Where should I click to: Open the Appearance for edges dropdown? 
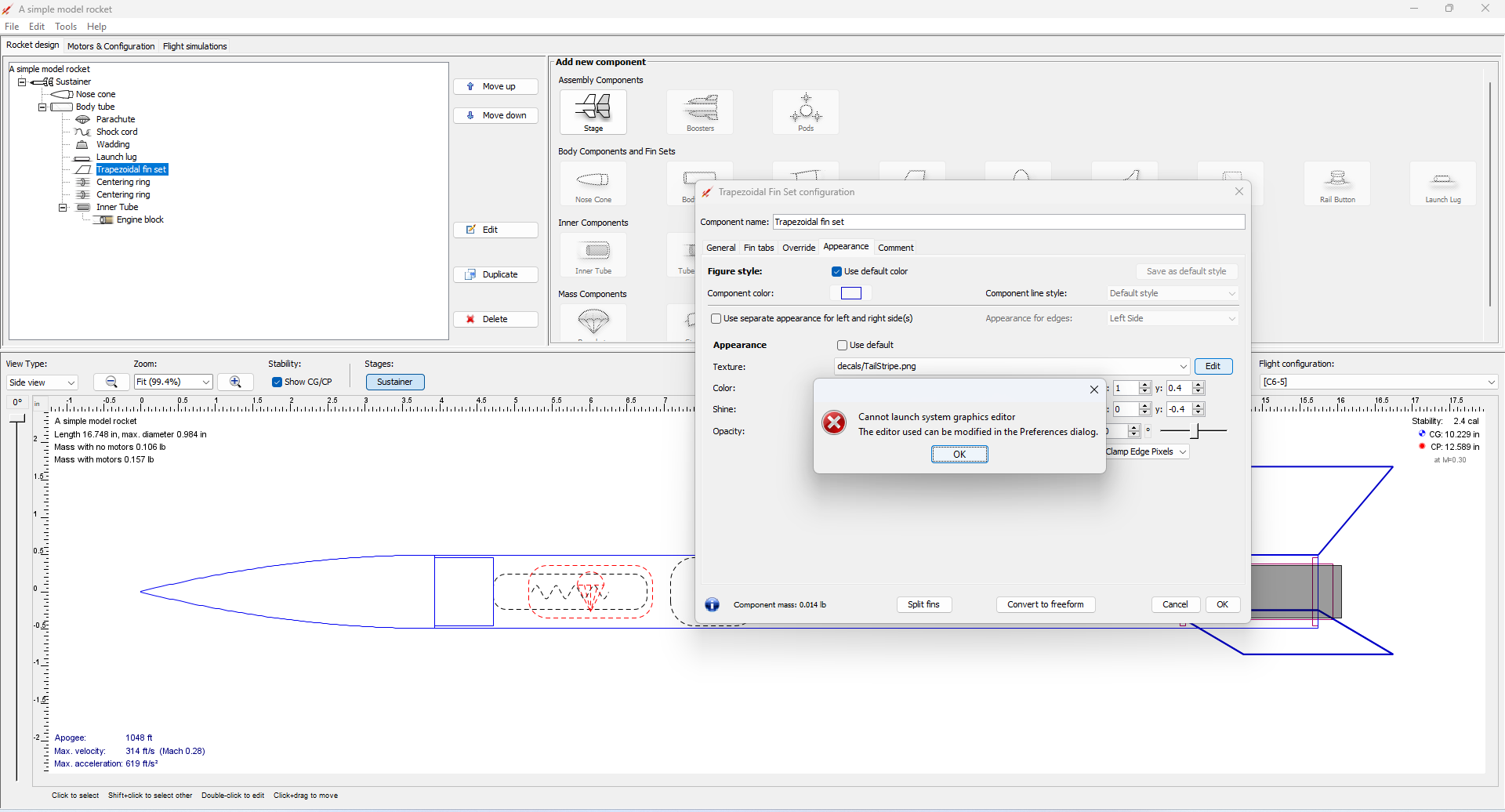(1171, 318)
